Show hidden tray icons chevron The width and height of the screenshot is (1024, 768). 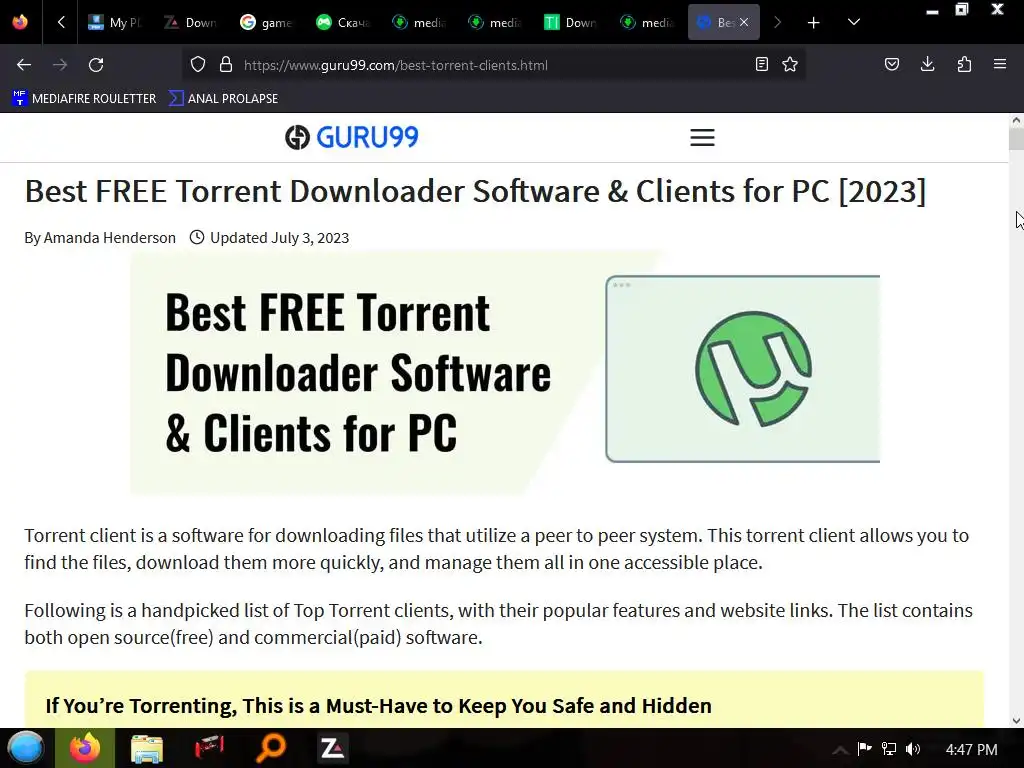point(840,750)
